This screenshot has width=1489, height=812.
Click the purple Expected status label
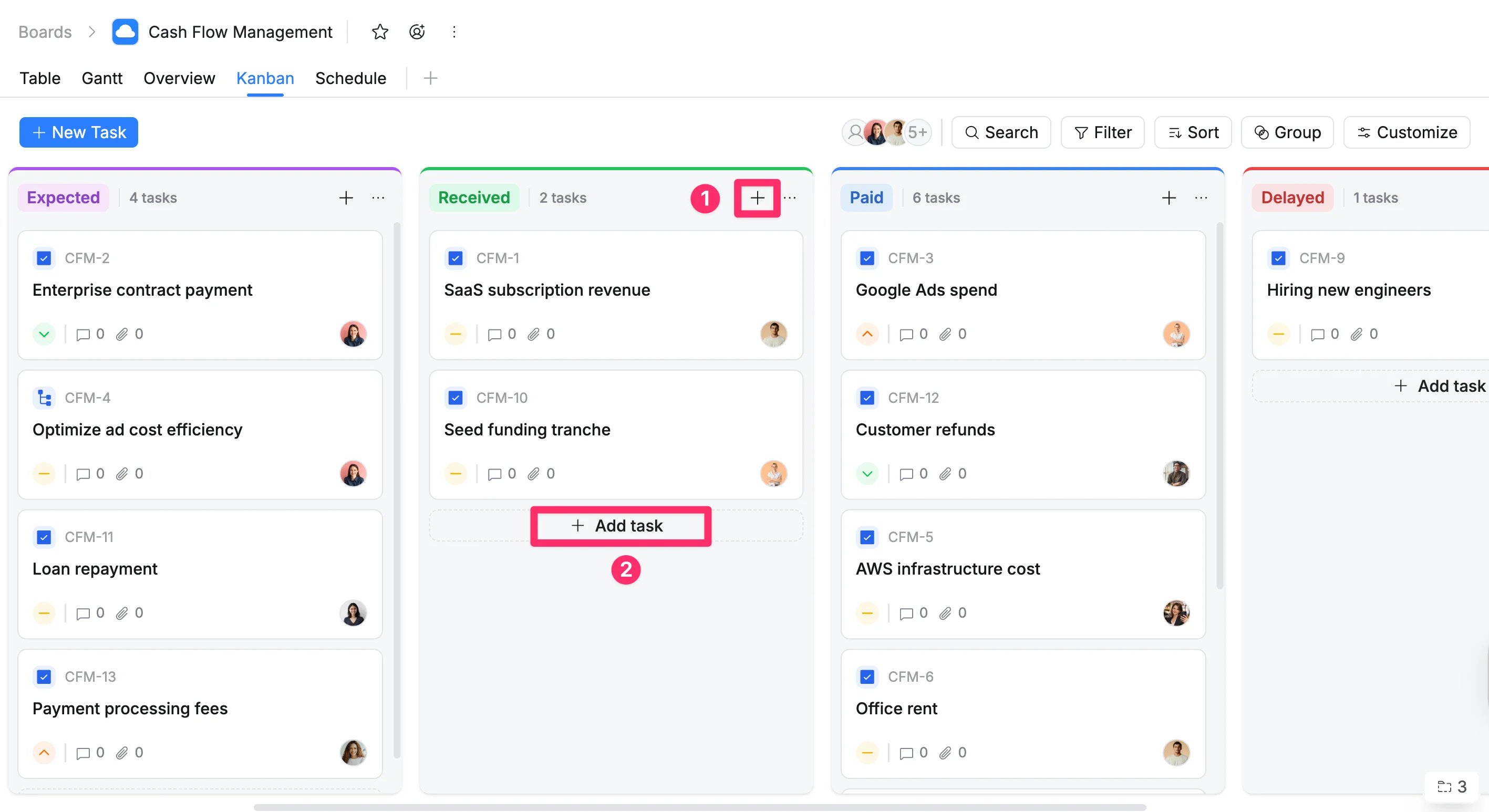coord(63,197)
